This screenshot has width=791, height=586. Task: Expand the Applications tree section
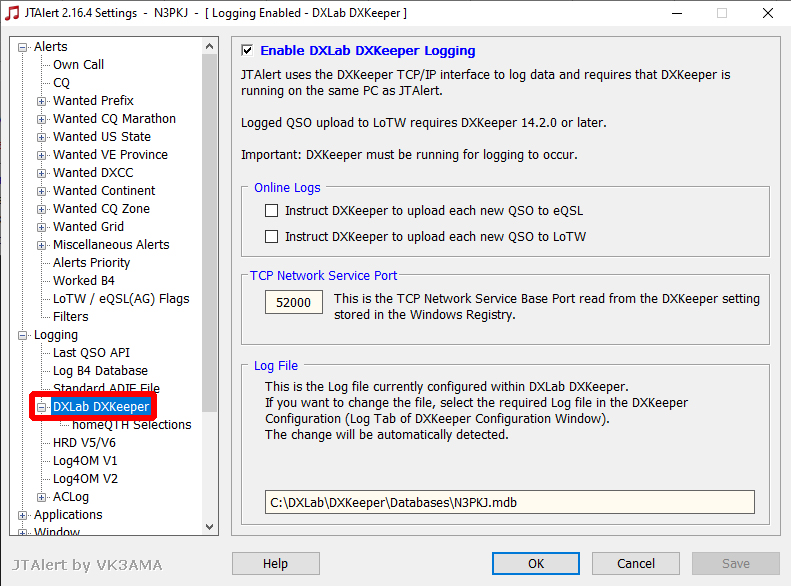(23, 515)
